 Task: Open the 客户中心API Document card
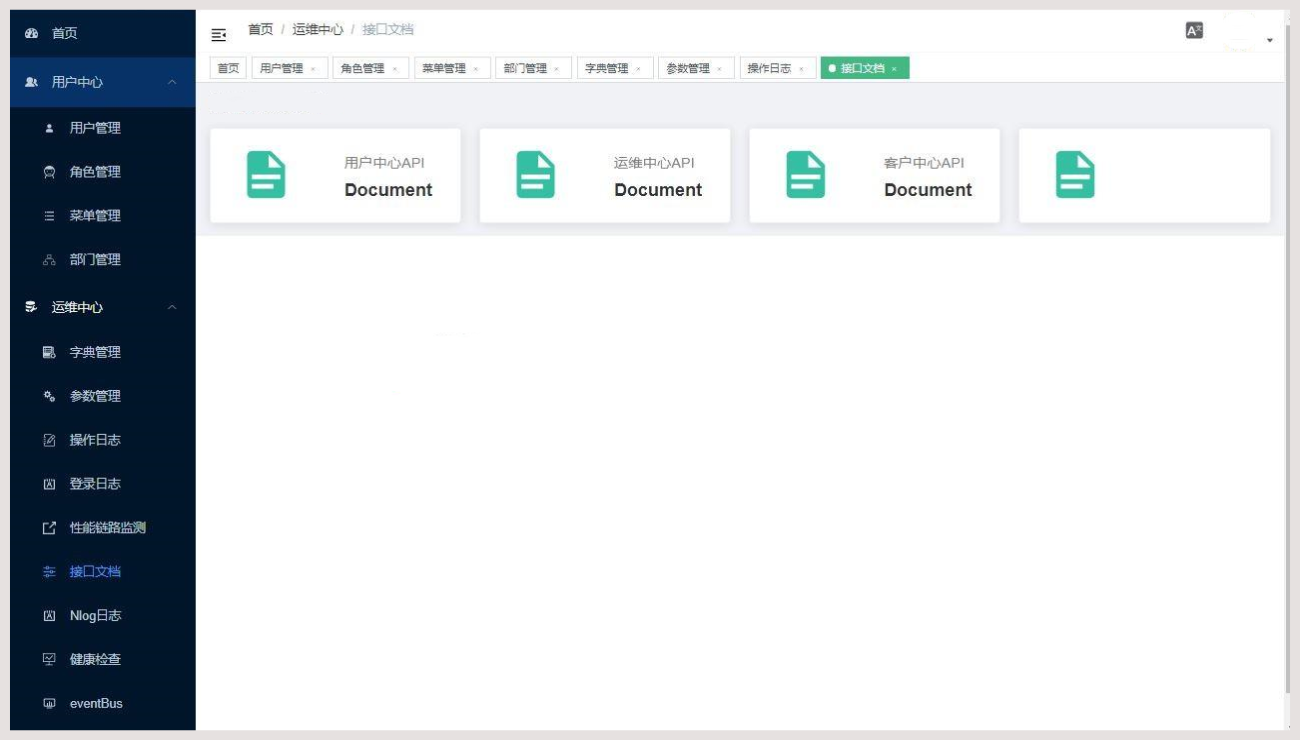(874, 175)
